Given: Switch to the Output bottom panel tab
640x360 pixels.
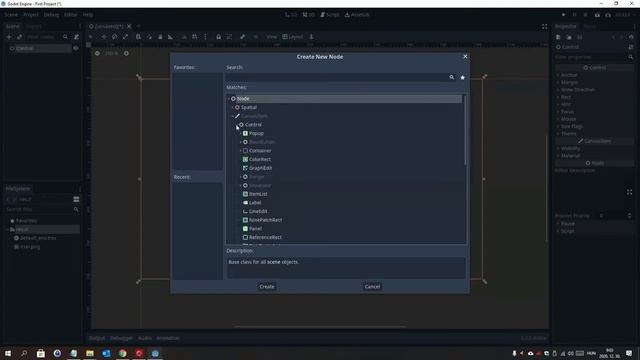Looking at the screenshot, I should coord(97,338).
